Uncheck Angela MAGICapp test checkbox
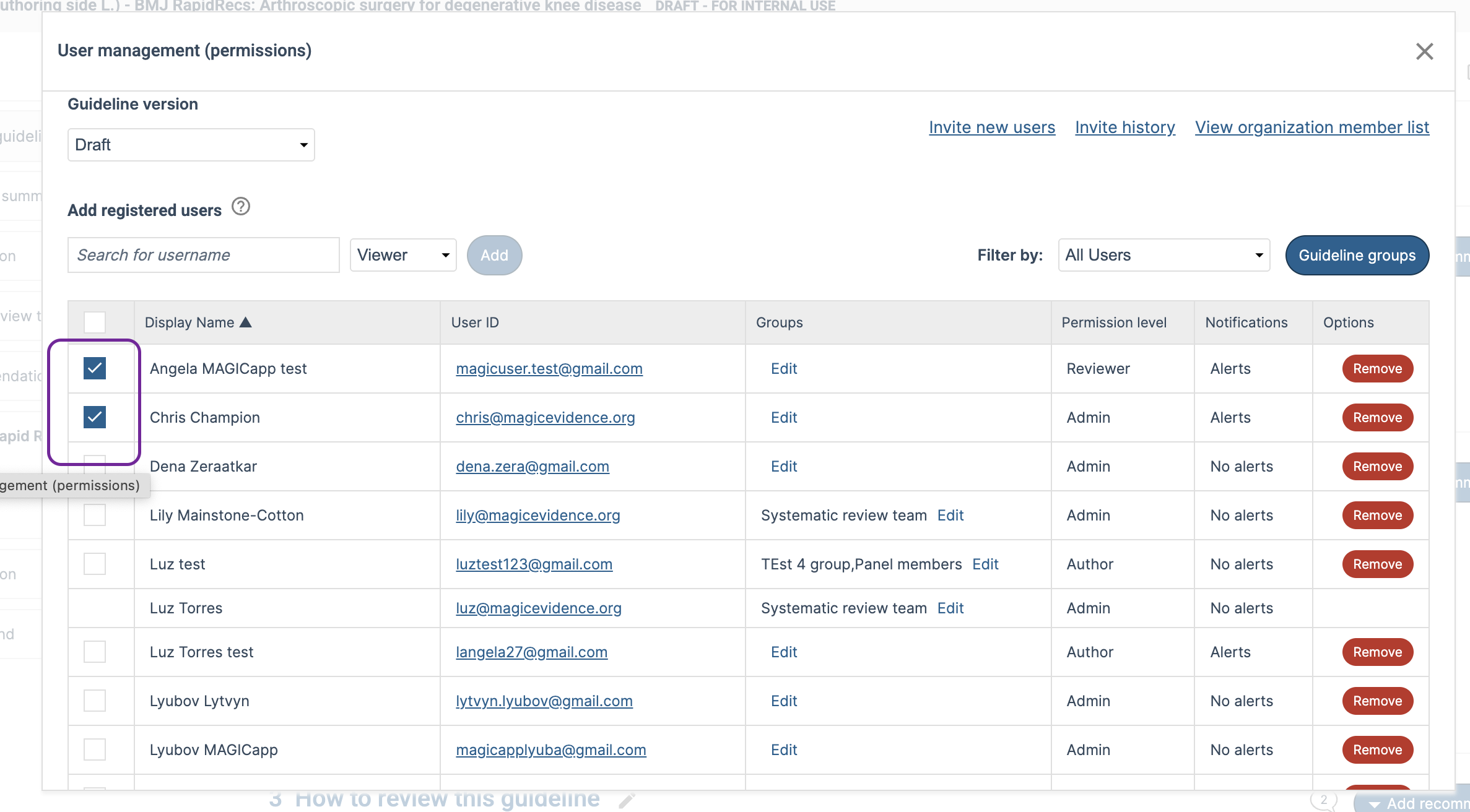This screenshot has height=812, width=1470. pyautogui.click(x=95, y=368)
